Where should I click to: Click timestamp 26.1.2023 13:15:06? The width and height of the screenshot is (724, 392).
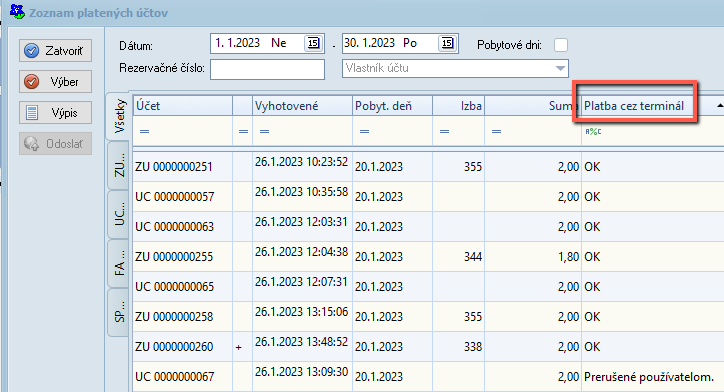[301, 312]
